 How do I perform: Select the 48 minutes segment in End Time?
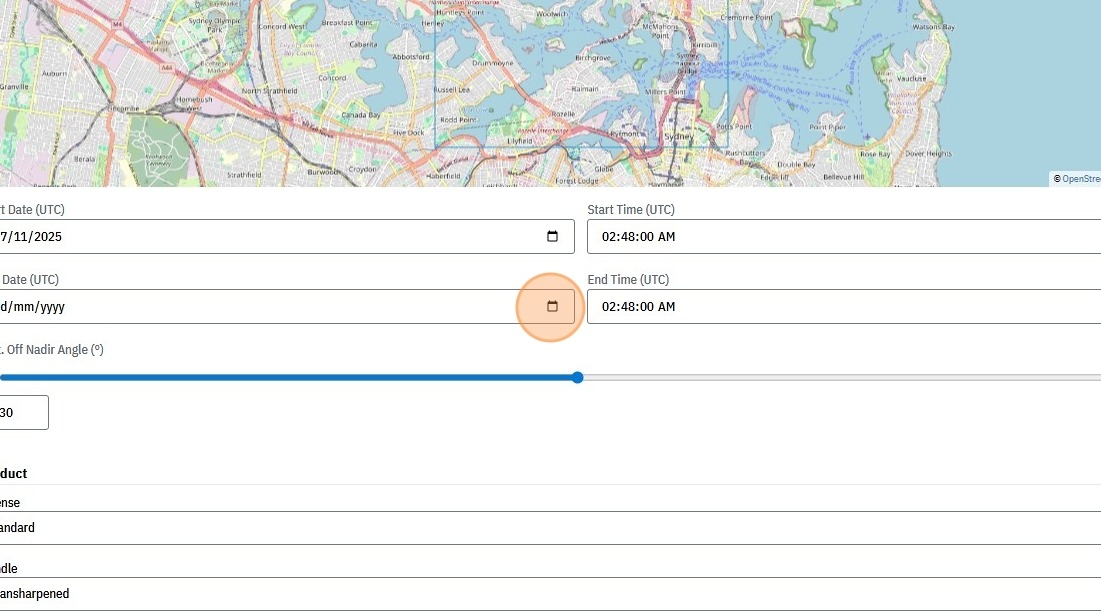point(626,307)
